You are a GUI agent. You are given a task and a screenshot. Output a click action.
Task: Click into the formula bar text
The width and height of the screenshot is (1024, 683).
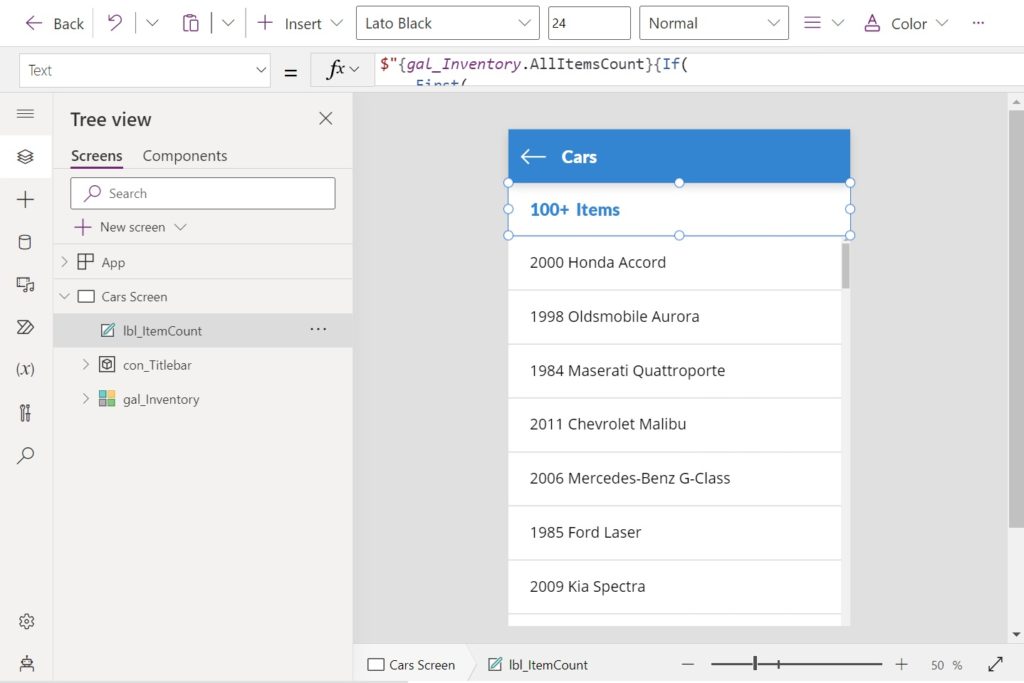tap(699, 69)
